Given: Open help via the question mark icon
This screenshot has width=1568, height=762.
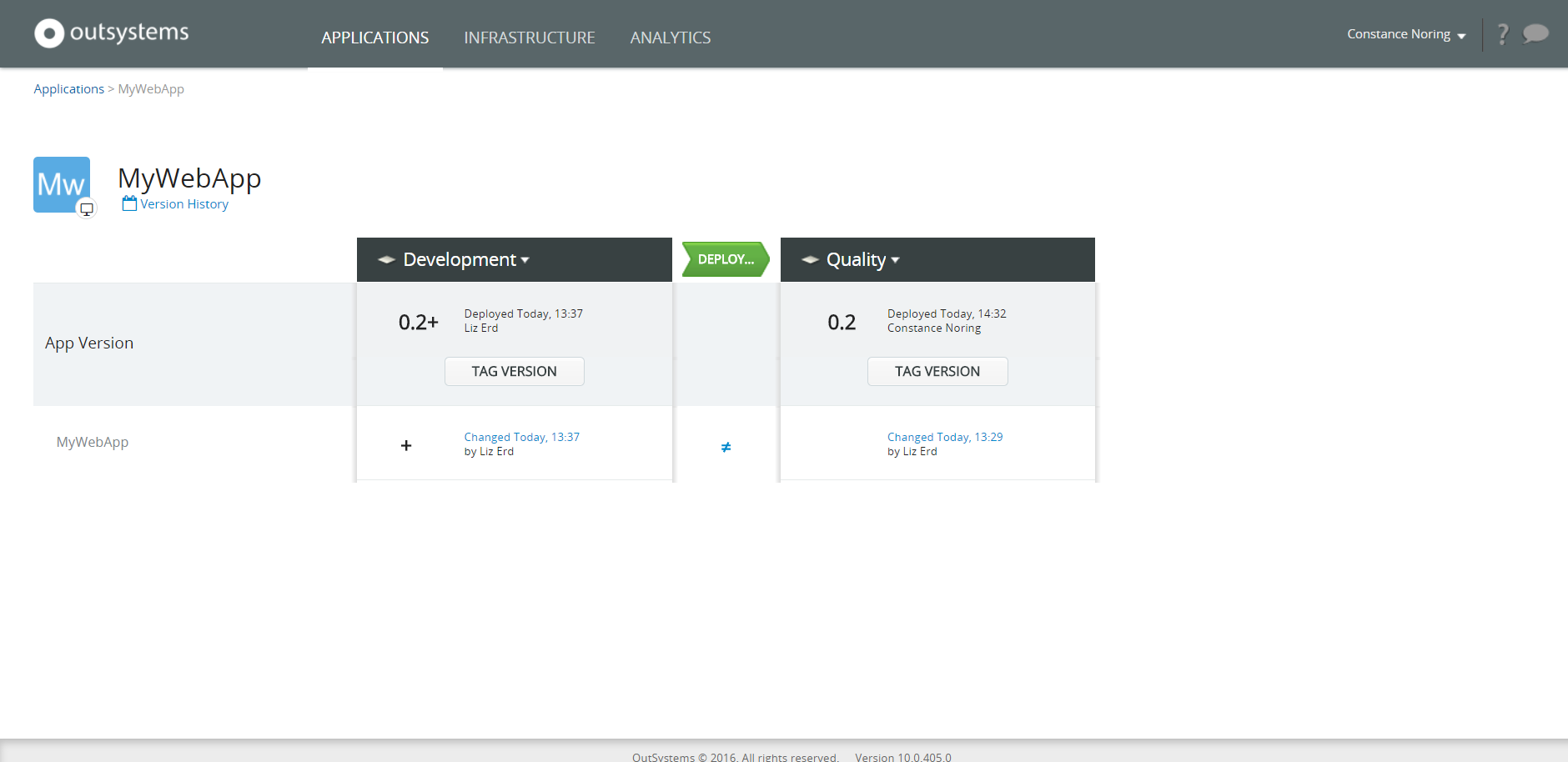Looking at the screenshot, I should coord(1503,34).
